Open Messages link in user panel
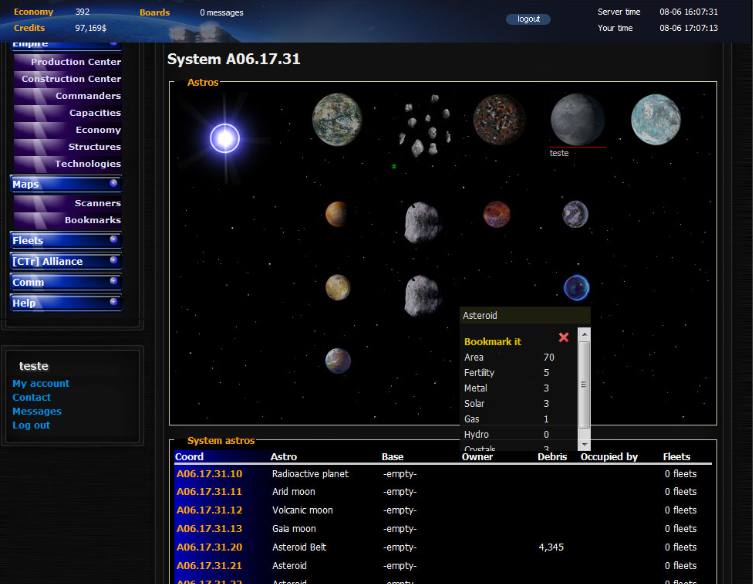This screenshot has height=584, width=753. point(37,411)
